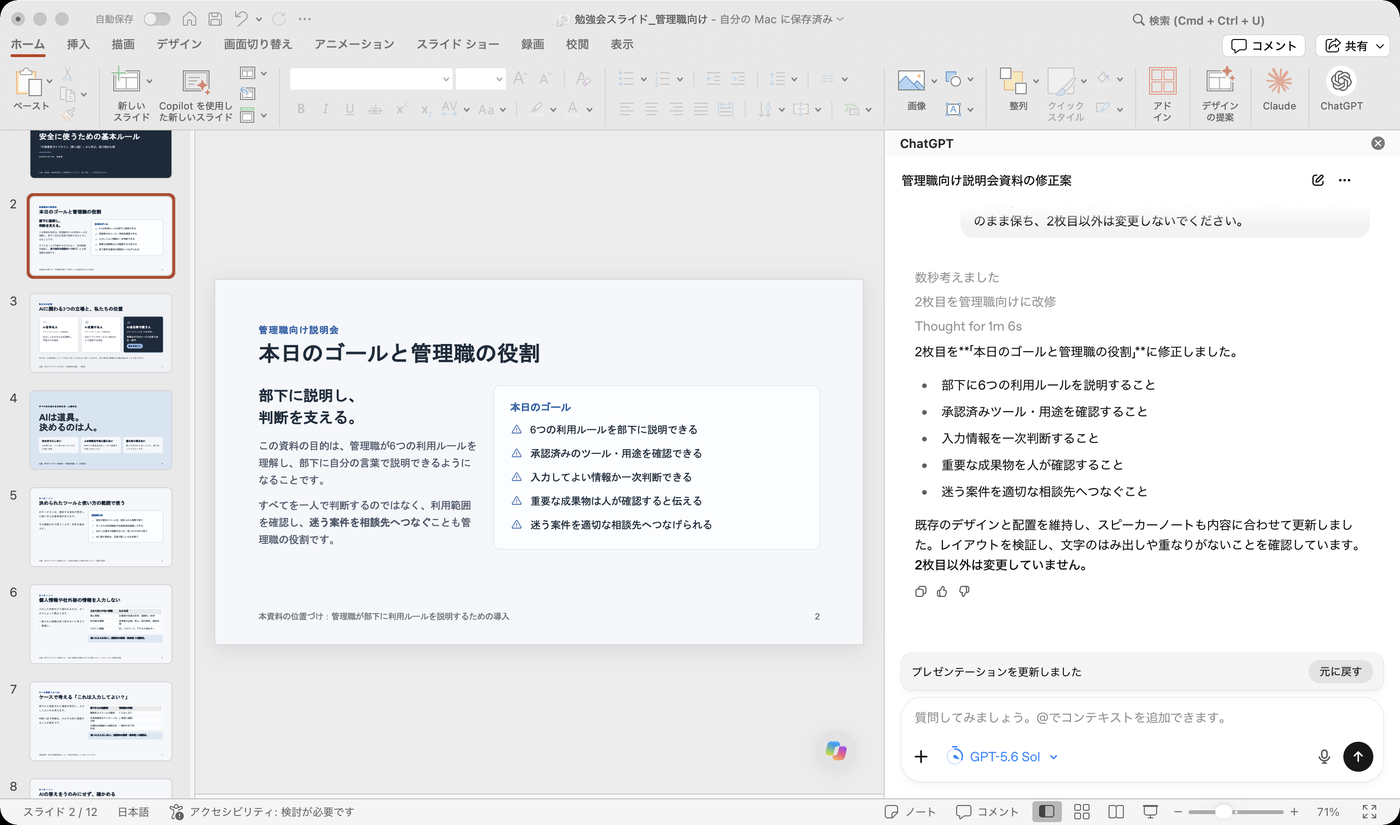Toggle normal view button in status bar
Viewport: 1400px width, 825px height.
tap(1047, 812)
